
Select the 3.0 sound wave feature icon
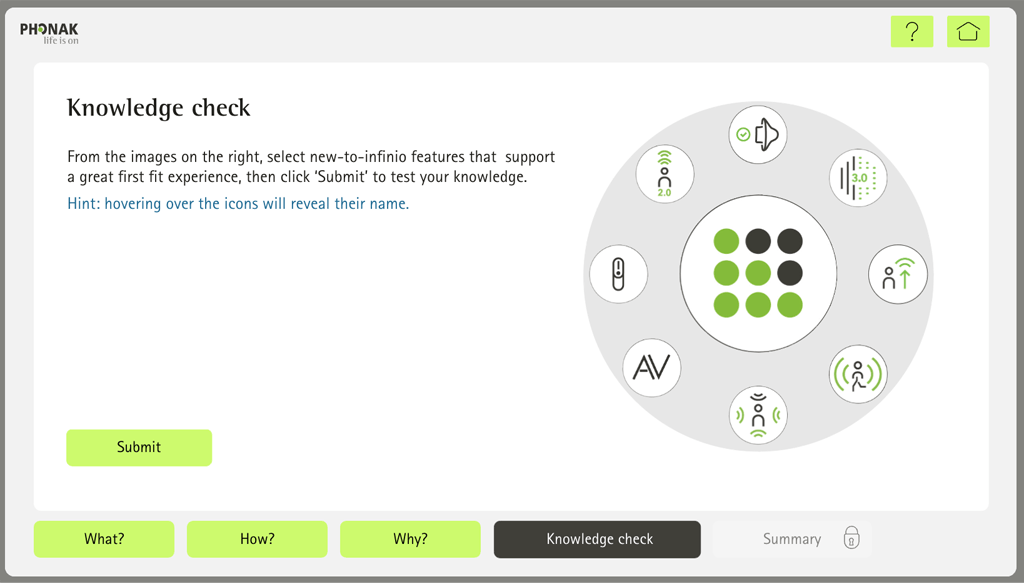tap(858, 178)
